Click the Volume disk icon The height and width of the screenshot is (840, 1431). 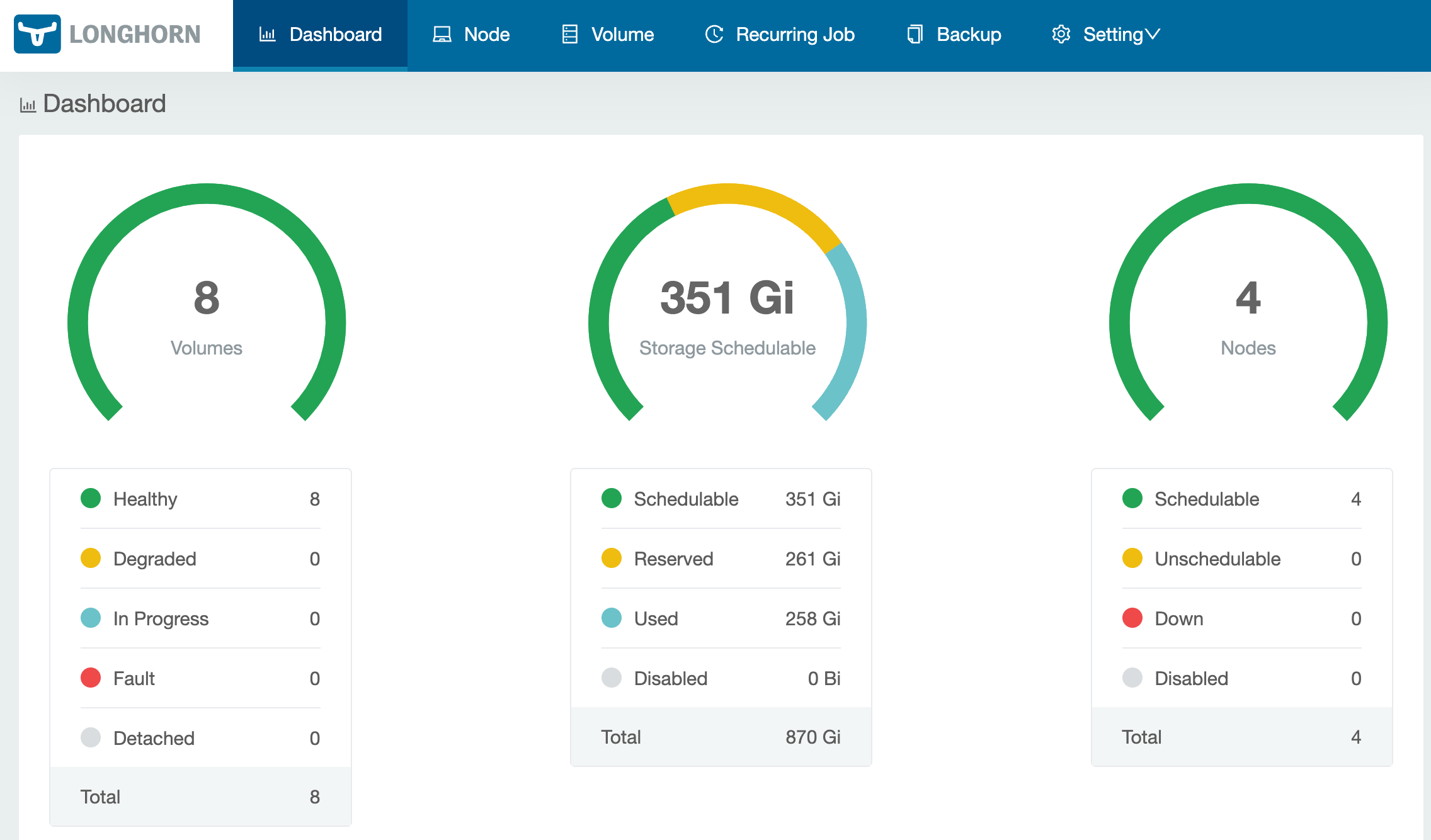point(569,35)
